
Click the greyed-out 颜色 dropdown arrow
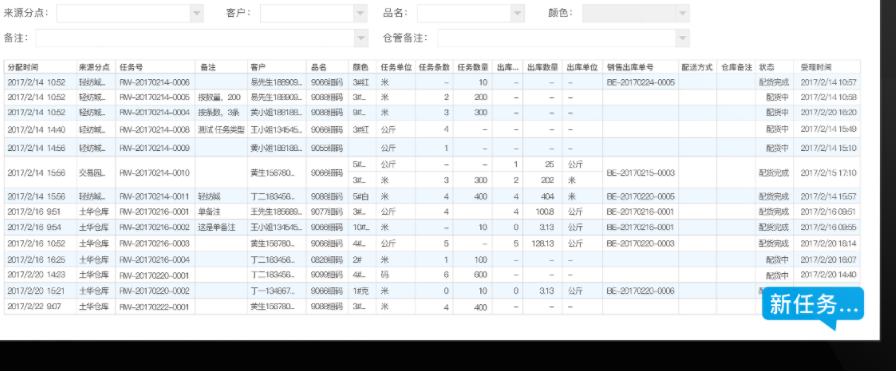682,13
